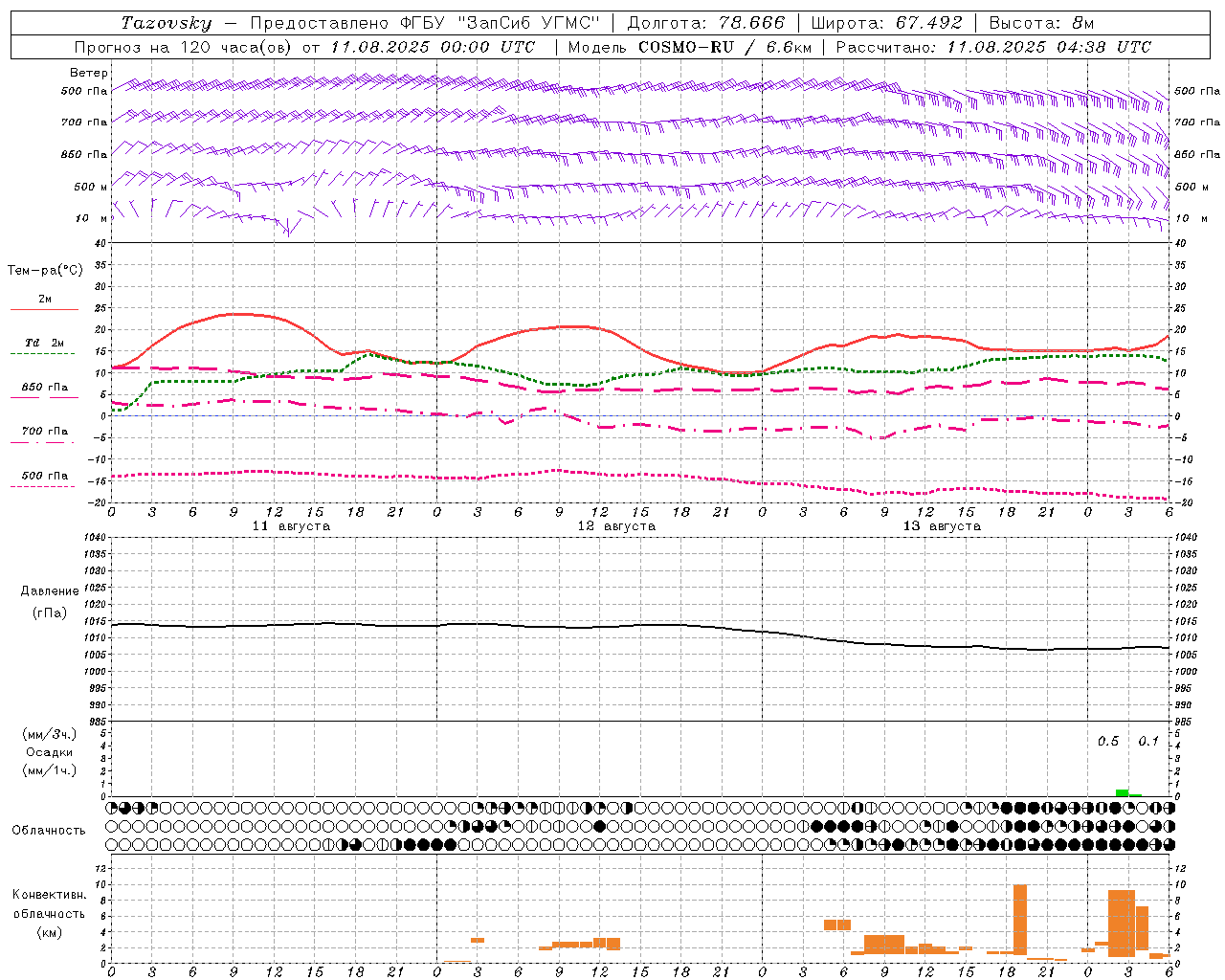Viewport: 1225px width, 980px height.
Task: Click the longitude value "Долгота: 78.666"
Action: pos(706,23)
